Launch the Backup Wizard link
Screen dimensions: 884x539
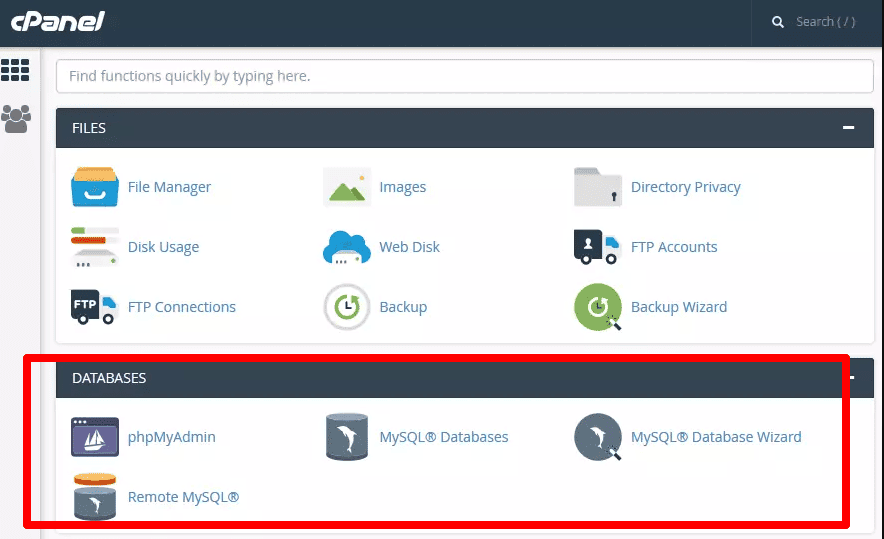(x=679, y=307)
